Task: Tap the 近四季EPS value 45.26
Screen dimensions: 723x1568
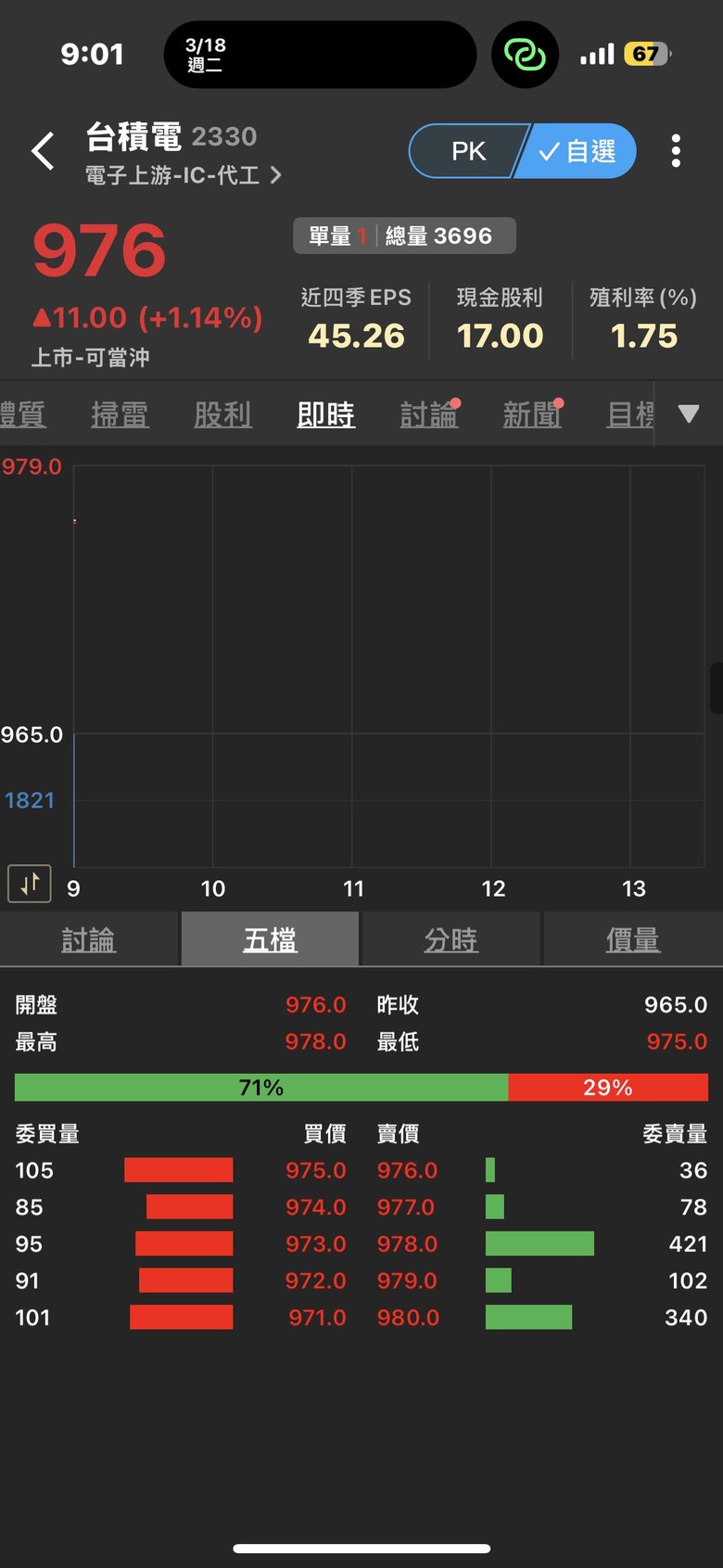Action: tap(356, 336)
